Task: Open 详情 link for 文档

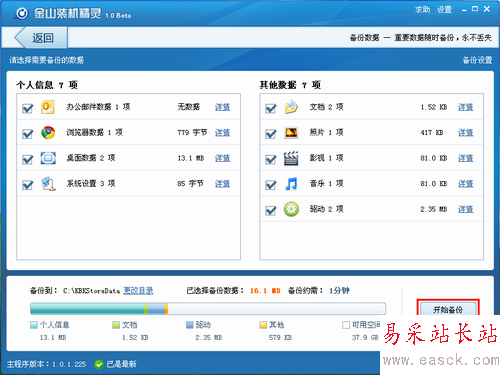Action: (466, 107)
